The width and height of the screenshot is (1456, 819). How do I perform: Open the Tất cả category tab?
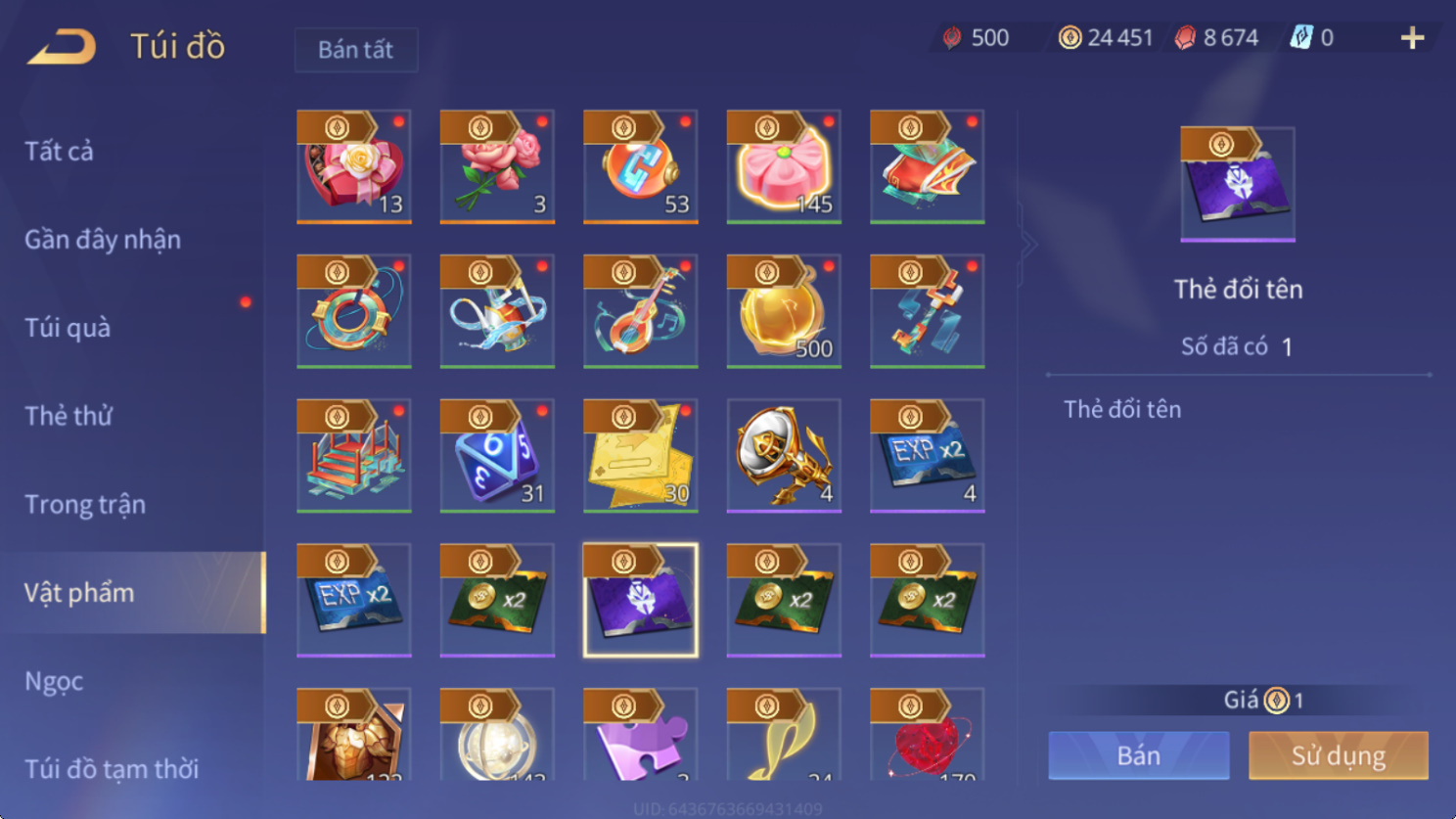[60, 151]
